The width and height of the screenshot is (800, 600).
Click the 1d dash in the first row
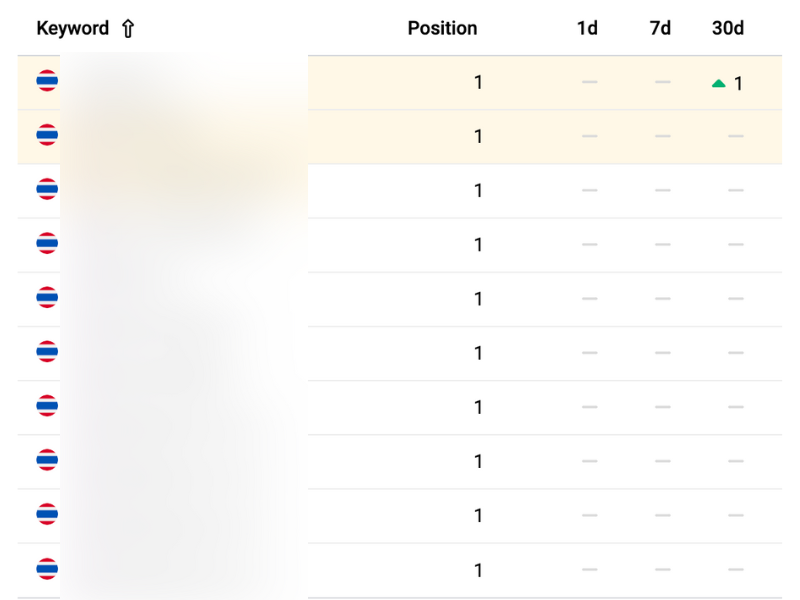589,82
